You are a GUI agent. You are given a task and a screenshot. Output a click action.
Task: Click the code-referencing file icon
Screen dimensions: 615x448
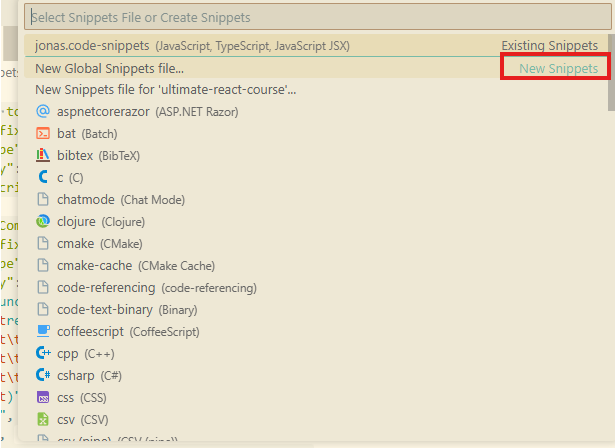43,287
